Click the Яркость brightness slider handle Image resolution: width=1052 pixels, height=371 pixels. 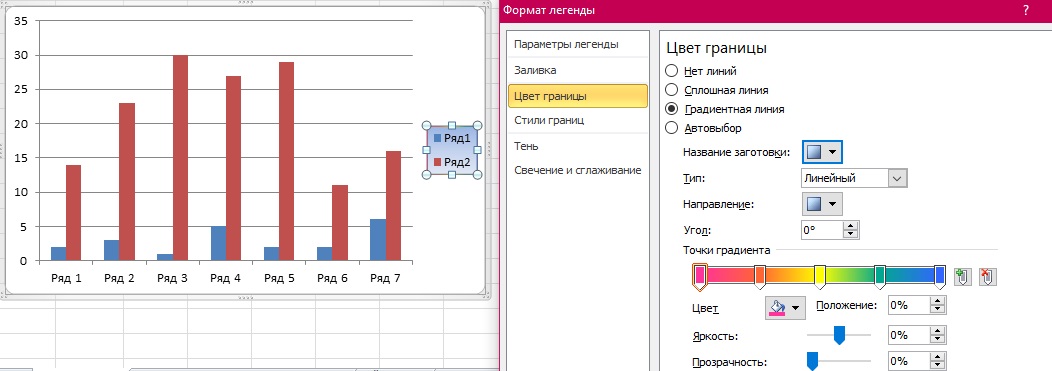coord(839,335)
